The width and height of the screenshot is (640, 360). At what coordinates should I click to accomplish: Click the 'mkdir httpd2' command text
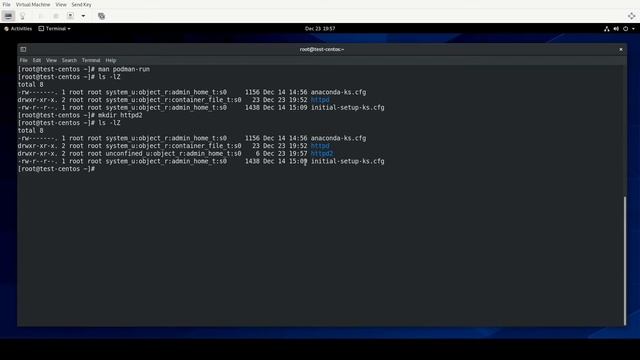pos(120,116)
